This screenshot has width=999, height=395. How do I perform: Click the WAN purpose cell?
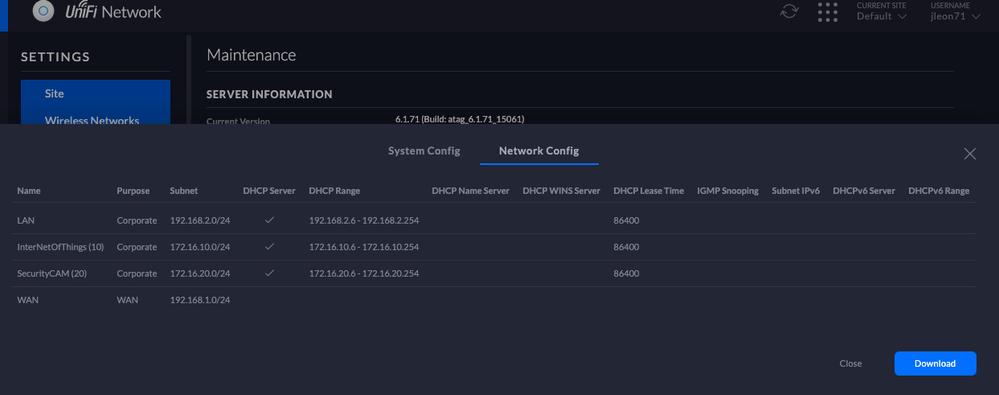point(127,300)
